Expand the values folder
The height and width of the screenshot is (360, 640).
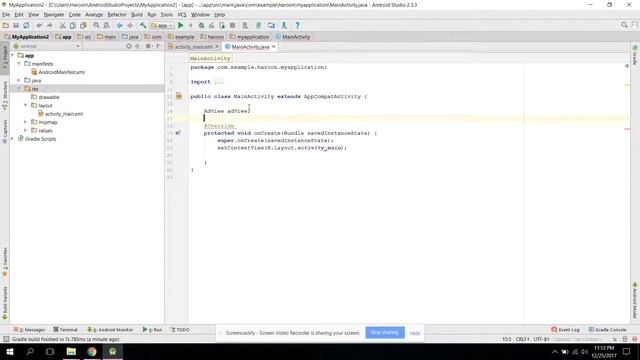(x=25, y=130)
